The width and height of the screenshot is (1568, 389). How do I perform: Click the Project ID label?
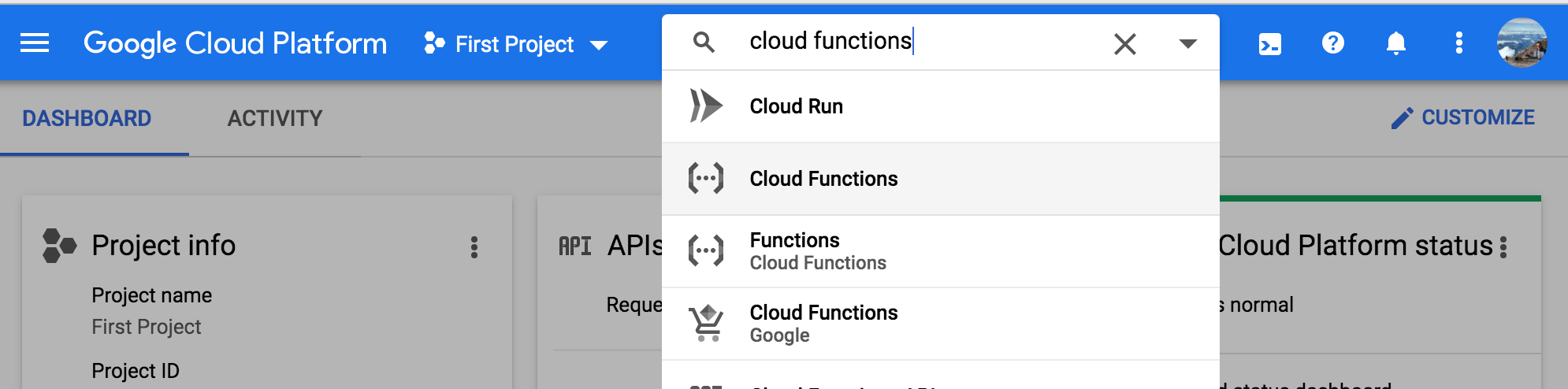(x=136, y=371)
